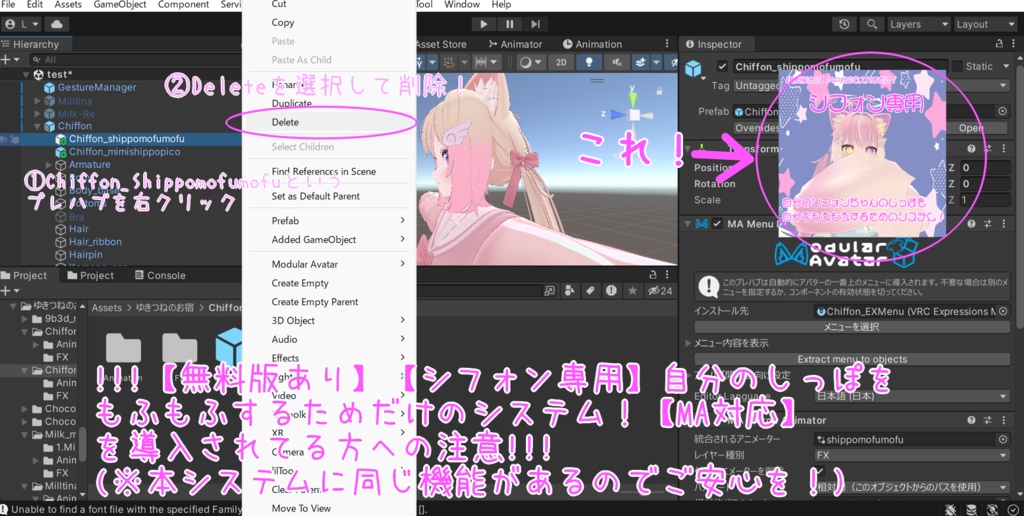Toggle the MA Menu component enable checkbox

tap(717, 224)
